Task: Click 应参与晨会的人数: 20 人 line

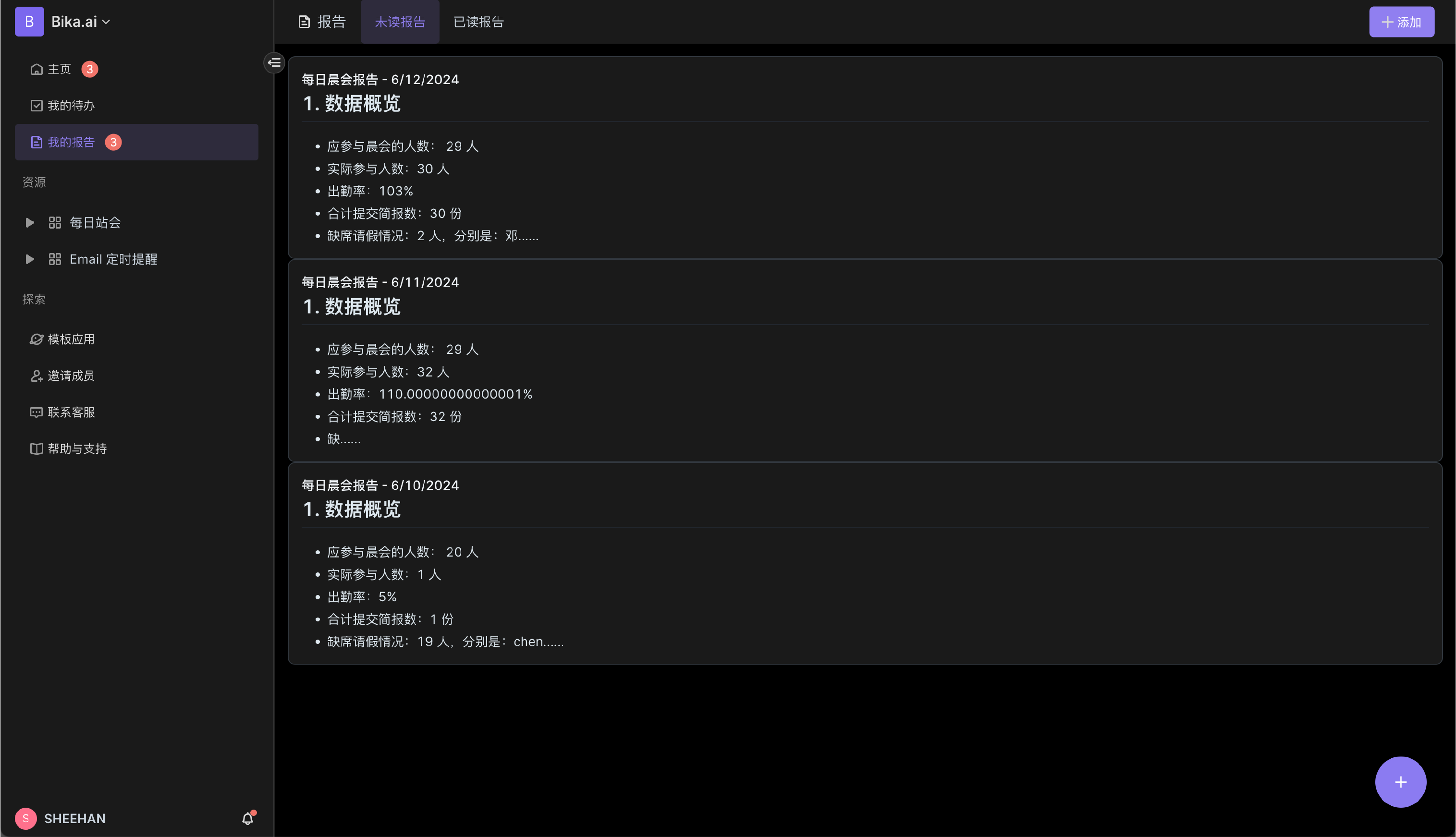Action: (403, 552)
